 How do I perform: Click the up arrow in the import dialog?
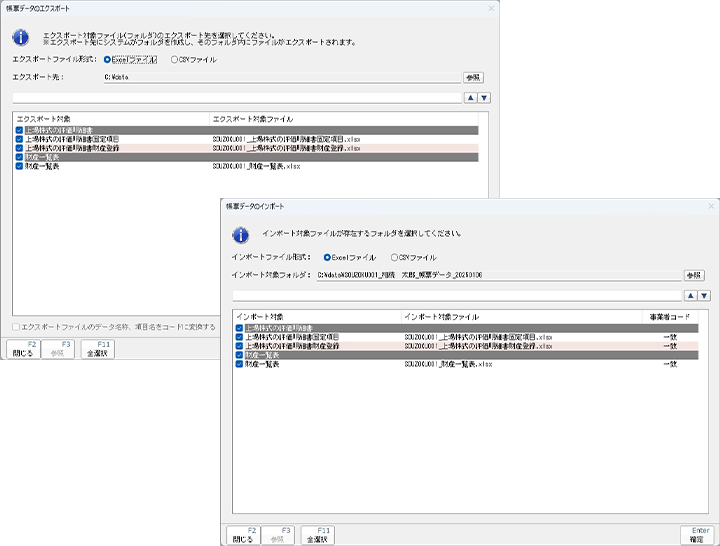690,296
